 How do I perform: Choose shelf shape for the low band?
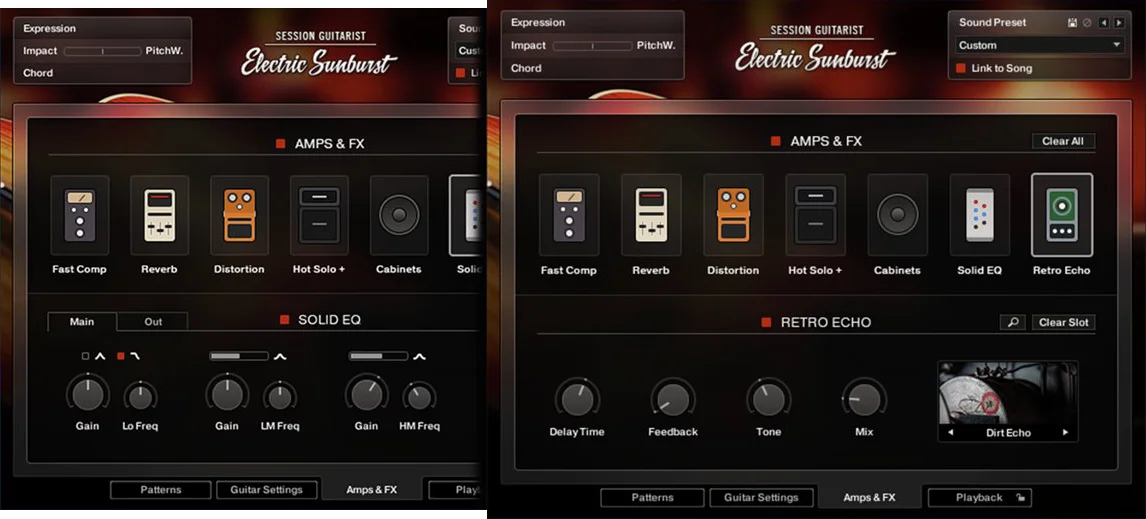tap(134, 357)
